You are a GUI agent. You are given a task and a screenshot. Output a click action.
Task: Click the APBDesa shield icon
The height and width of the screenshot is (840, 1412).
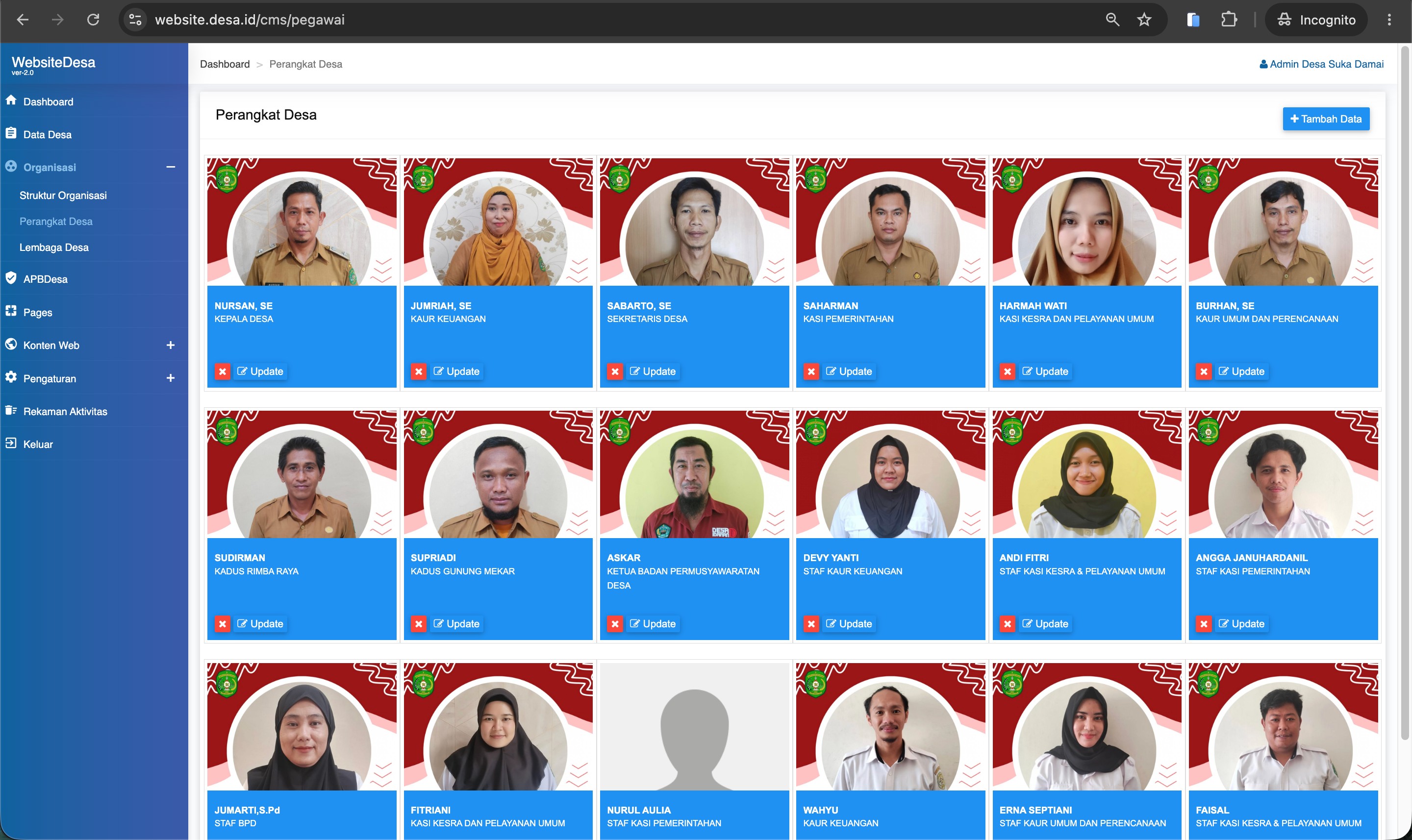tap(11, 278)
